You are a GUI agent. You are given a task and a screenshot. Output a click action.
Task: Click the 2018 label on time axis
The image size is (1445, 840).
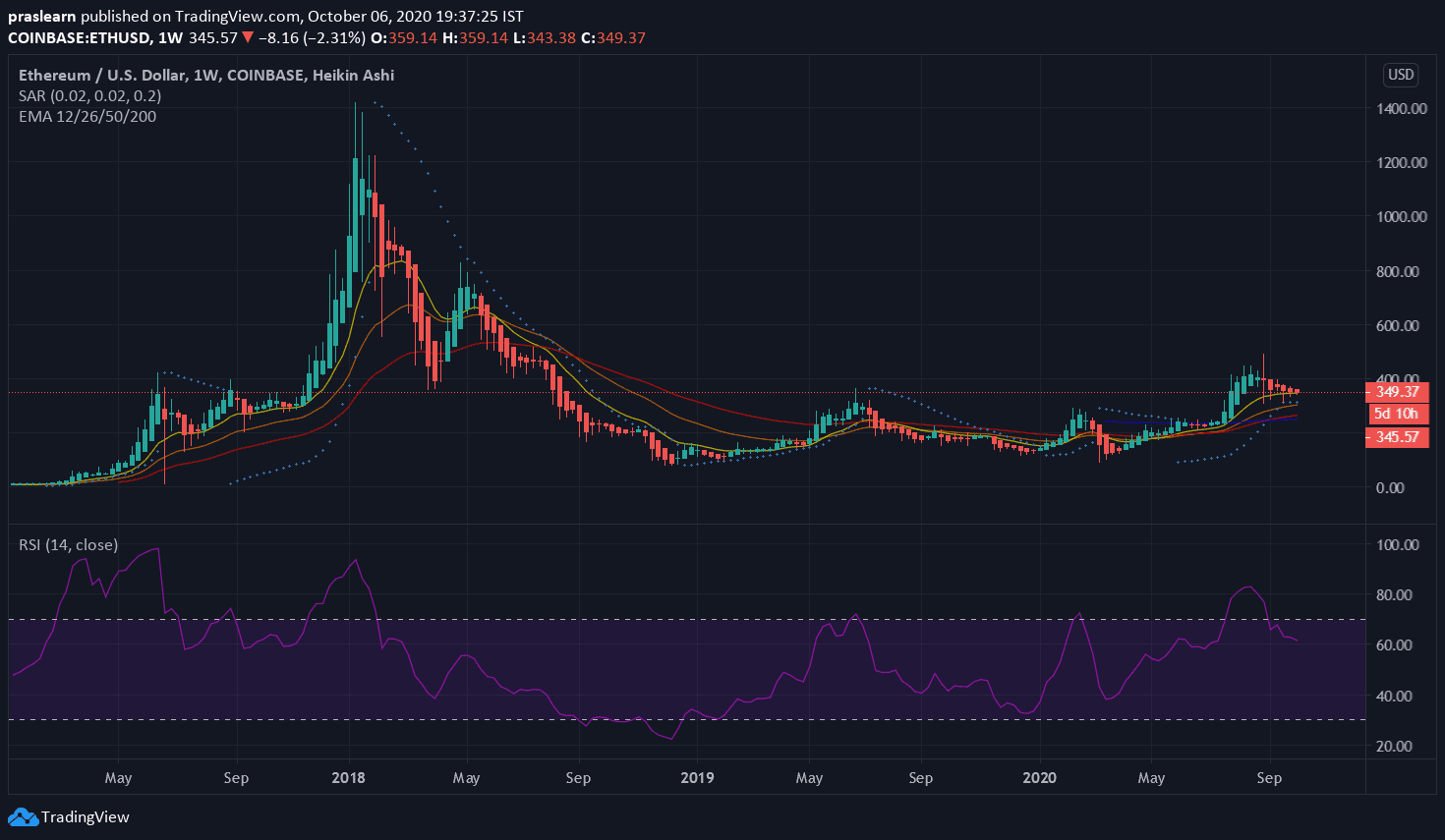pos(348,777)
